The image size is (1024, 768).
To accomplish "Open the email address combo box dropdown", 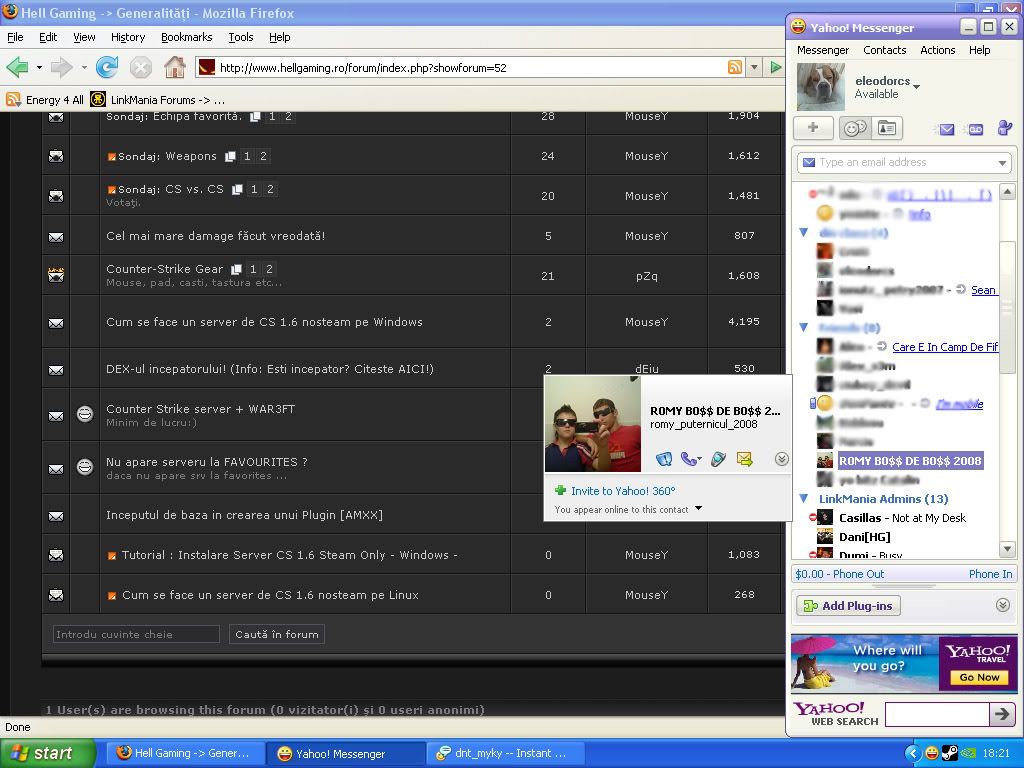I will pyautogui.click(x=1002, y=163).
